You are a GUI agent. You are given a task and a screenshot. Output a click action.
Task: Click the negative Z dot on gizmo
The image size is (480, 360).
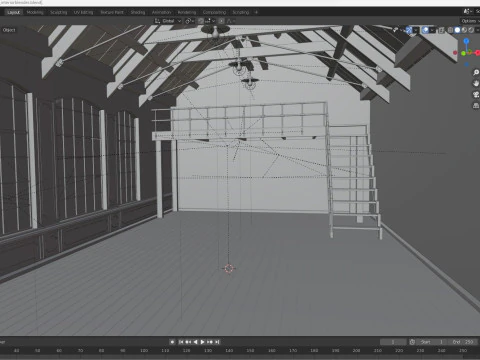[x=467, y=64]
